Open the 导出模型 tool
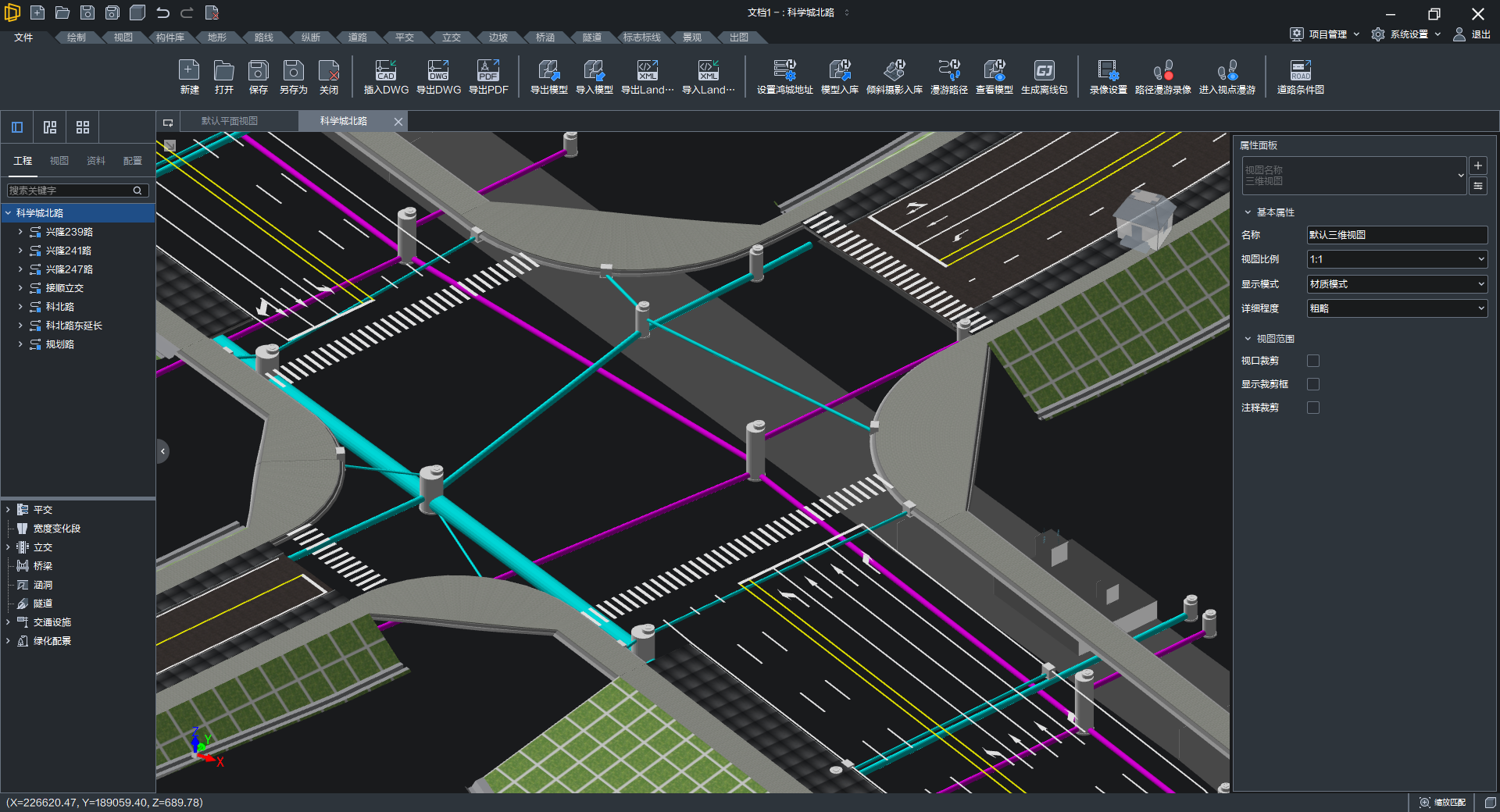 [x=548, y=77]
